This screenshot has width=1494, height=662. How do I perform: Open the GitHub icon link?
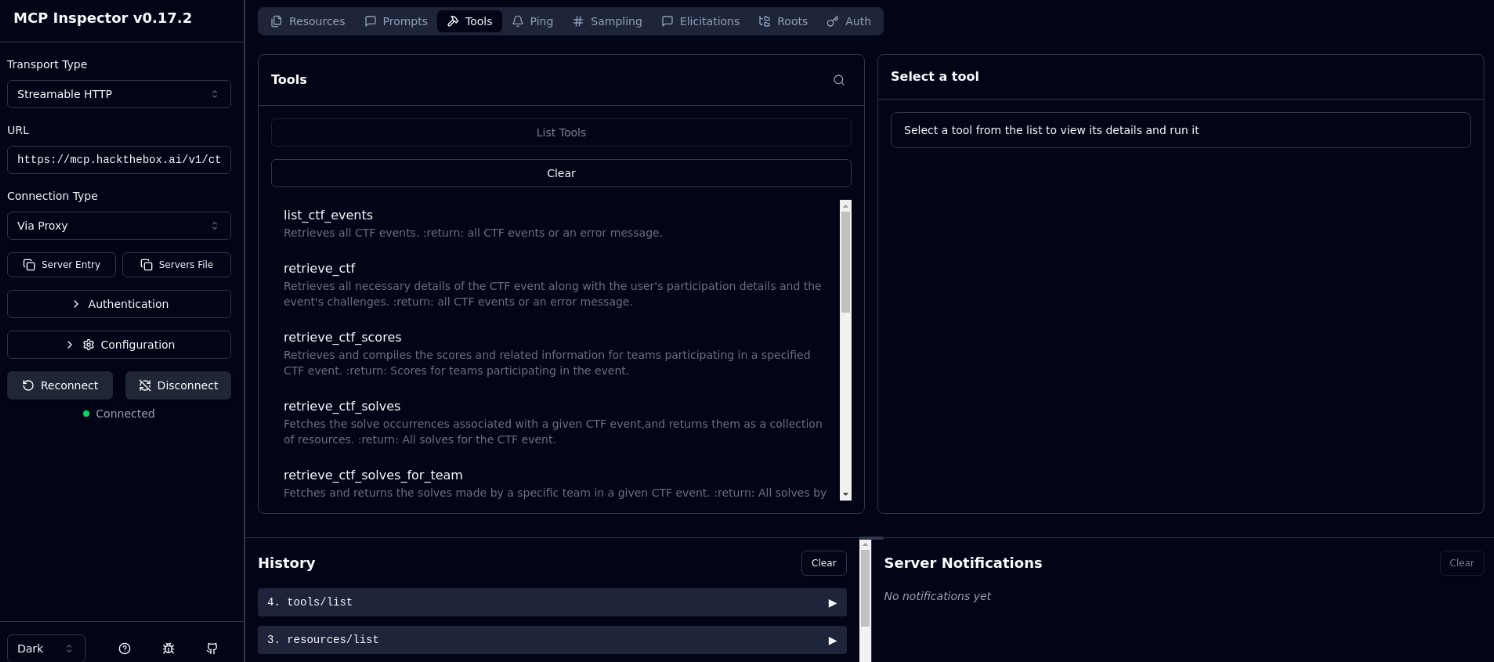click(212, 648)
